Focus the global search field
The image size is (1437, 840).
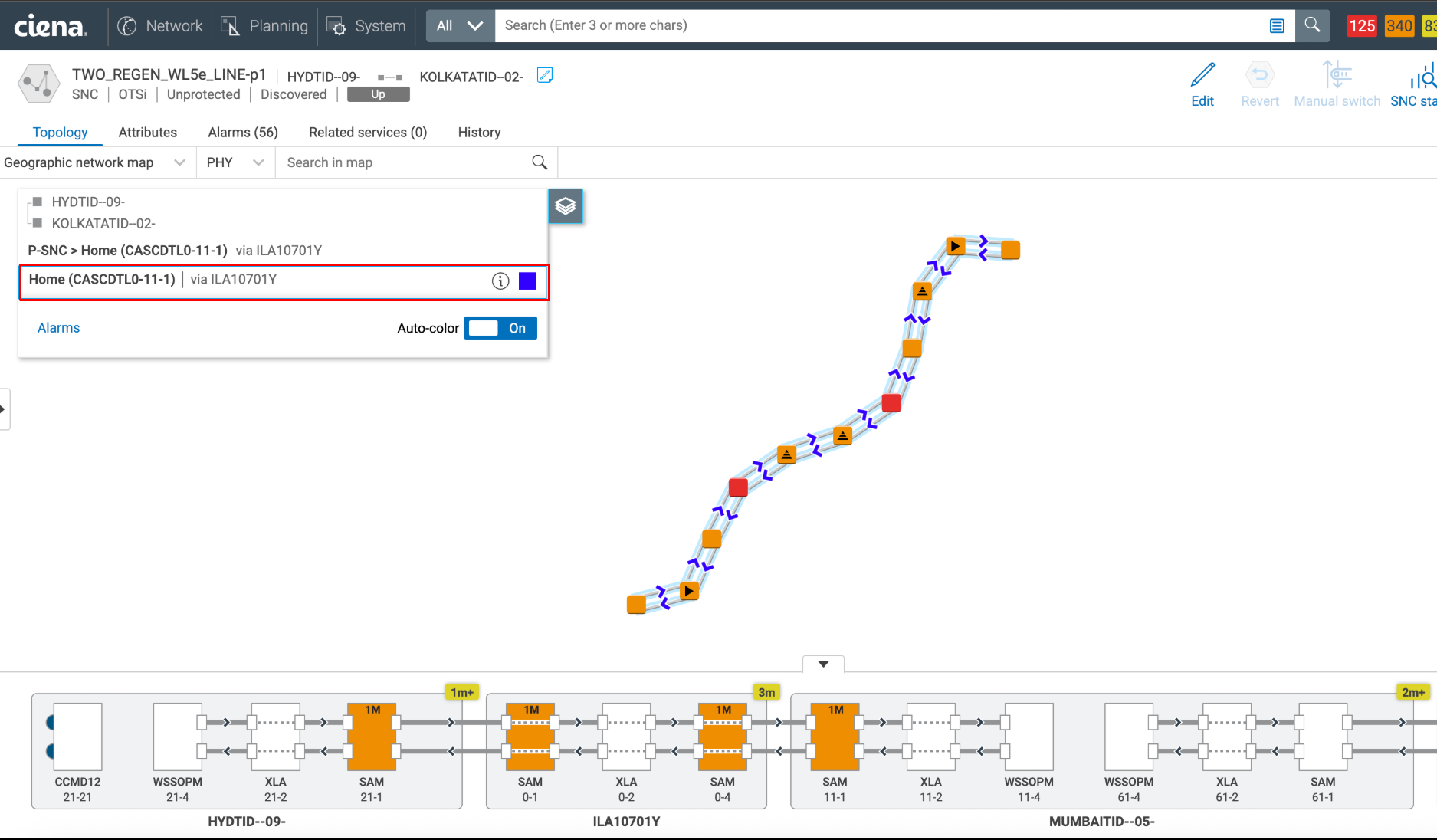[x=878, y=25]
